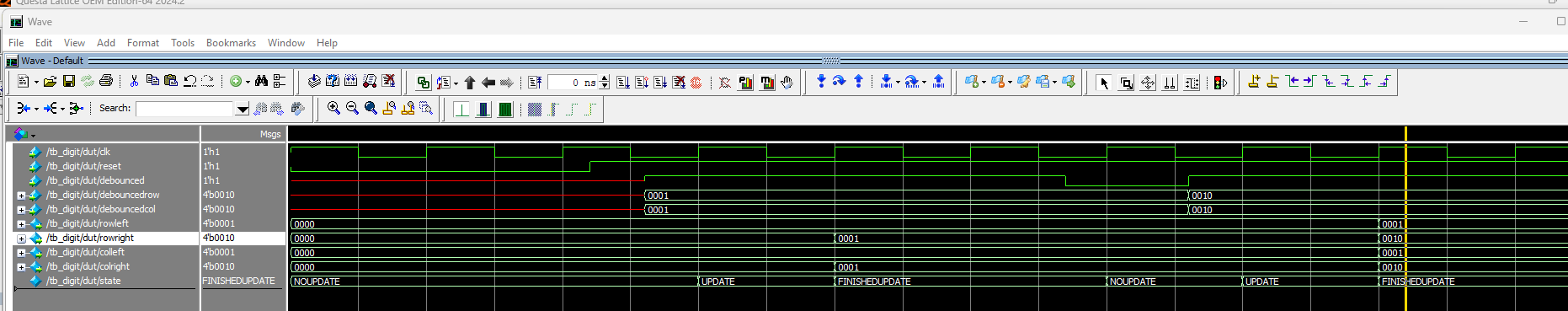1568x311 pixels.
Task: Cut the selection with the scissors icon
Action: click(134, 82)
